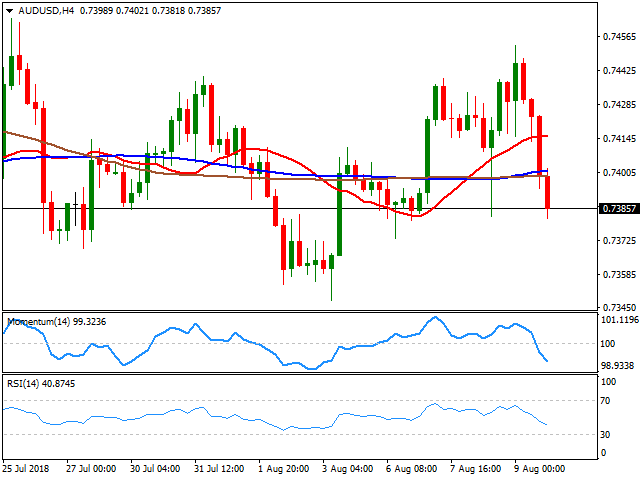
Task: Click the current price label 0.73857
Action: click(619, 209)
